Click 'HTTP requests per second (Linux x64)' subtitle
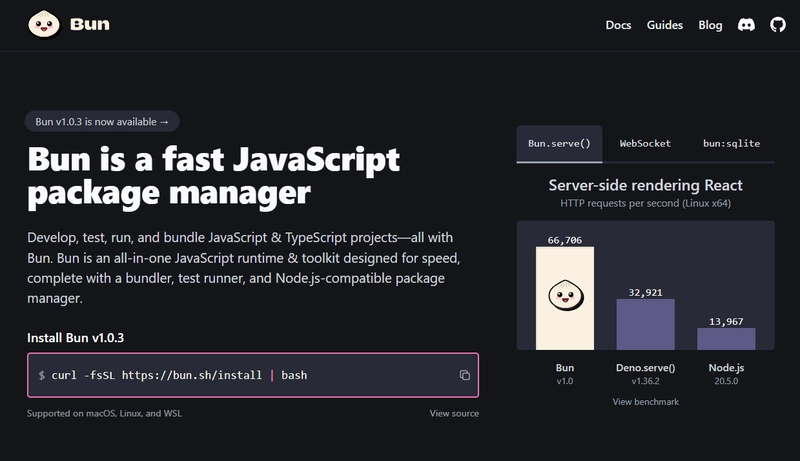Image resolution: width=800 pixels, height=461 pixels. (645, 203)
